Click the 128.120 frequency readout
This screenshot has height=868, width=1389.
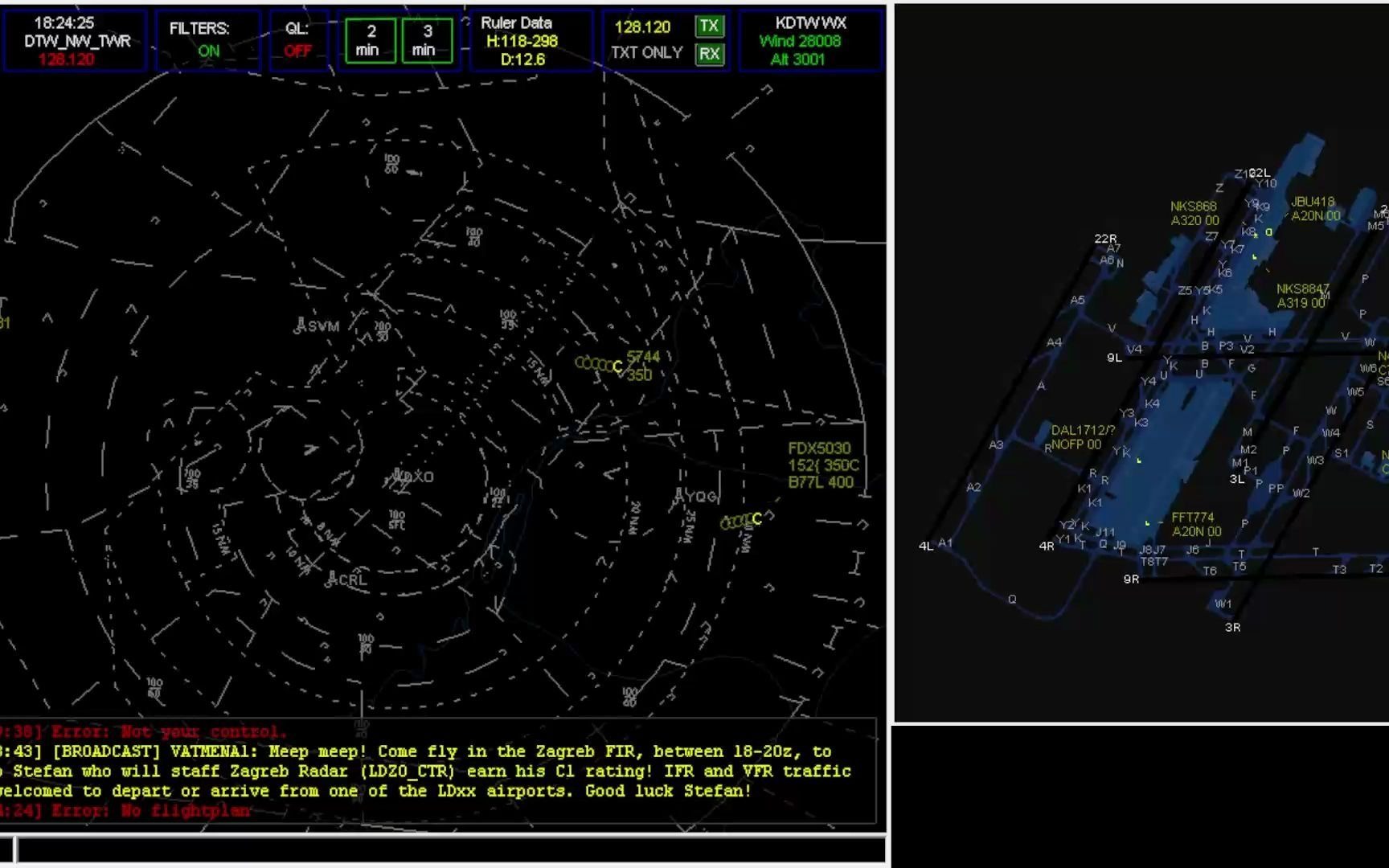coord(642,27)
